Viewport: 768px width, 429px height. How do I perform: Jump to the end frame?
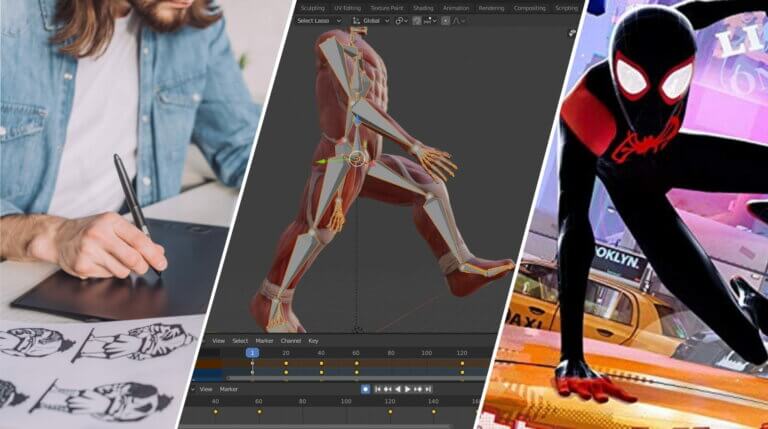[x=428, y=389]
